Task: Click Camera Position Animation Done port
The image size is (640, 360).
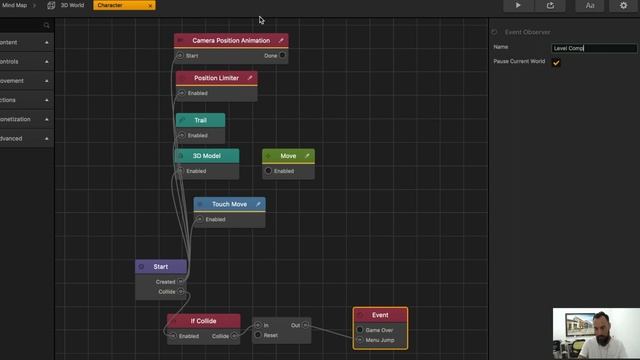Action: pyautogui.click(x=282, y=55)
